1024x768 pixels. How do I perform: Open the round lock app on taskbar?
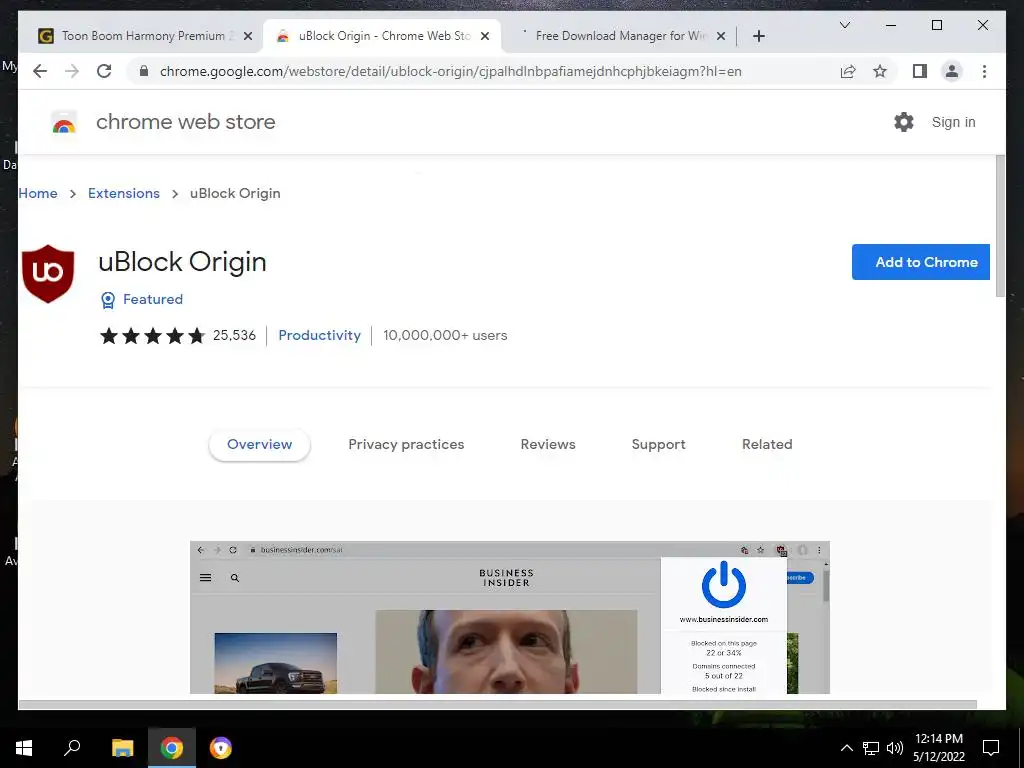pos(221,748)
